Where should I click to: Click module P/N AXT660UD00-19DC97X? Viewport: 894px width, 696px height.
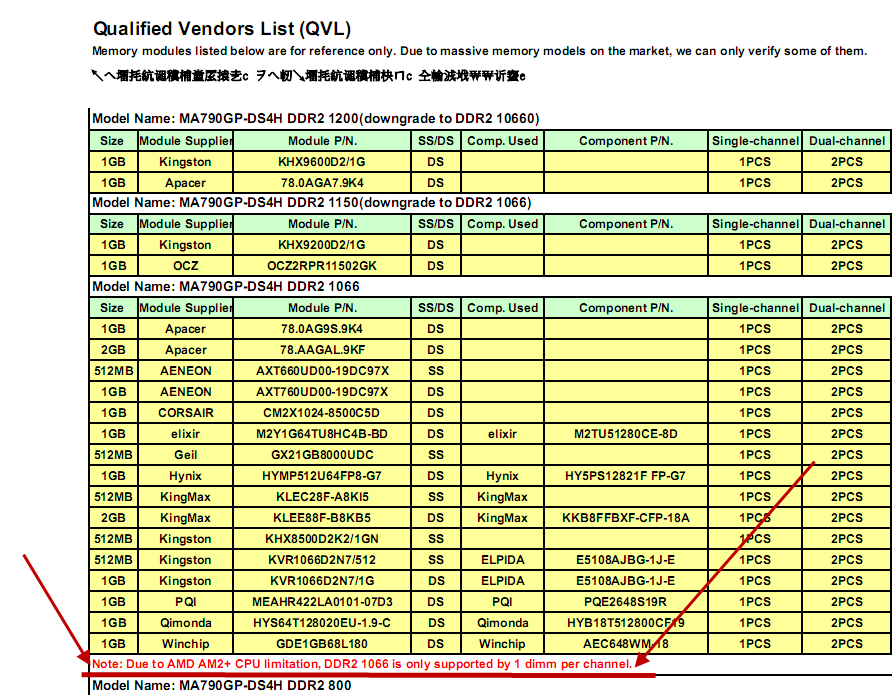click(322, 371)
